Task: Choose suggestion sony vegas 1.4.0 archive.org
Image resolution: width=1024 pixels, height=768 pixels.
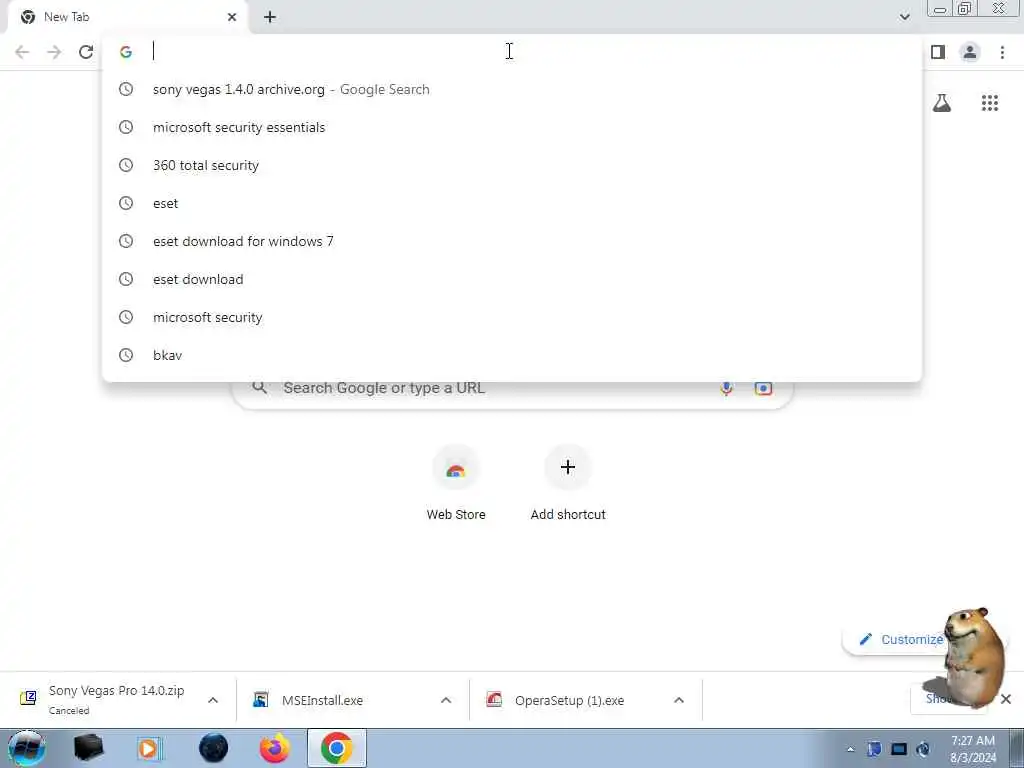Action: 511,89
